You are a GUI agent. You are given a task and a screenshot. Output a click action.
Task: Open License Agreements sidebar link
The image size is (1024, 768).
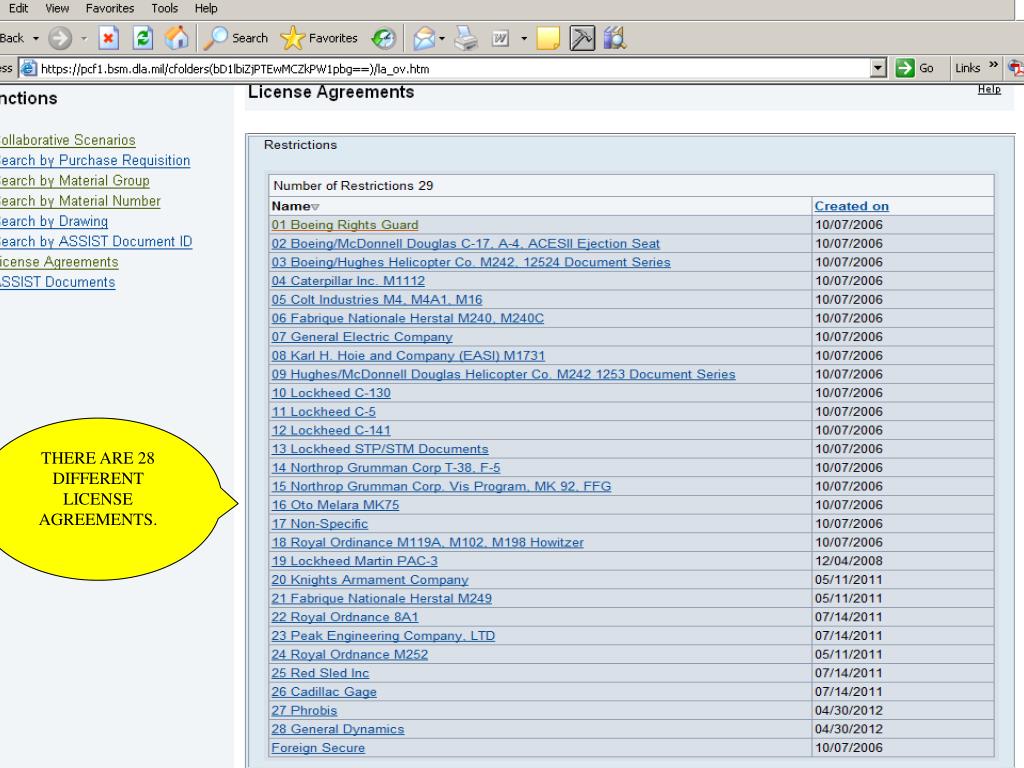59,262
